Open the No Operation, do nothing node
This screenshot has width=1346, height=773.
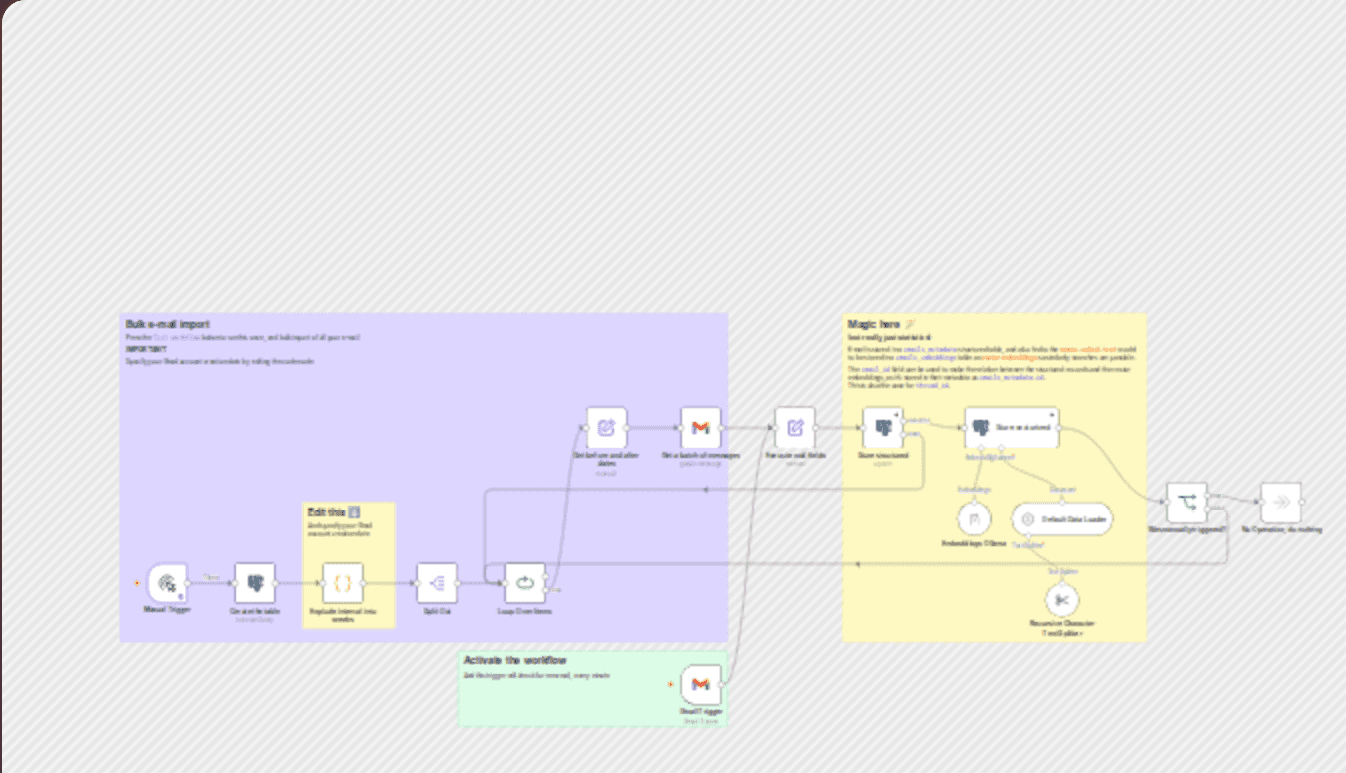click(1281, 503)
